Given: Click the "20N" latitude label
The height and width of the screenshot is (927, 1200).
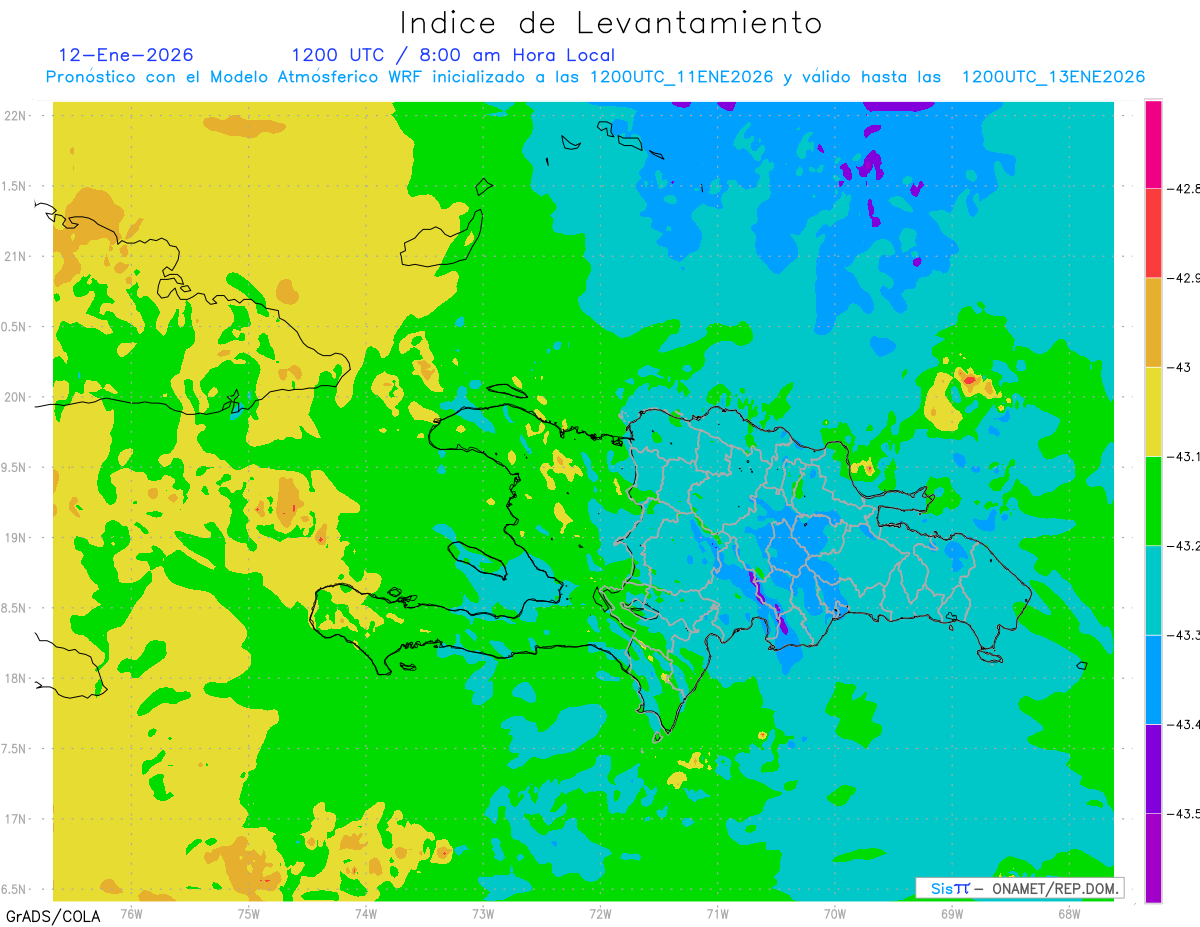Looking at the screenshot, I should tap(17, 397).
